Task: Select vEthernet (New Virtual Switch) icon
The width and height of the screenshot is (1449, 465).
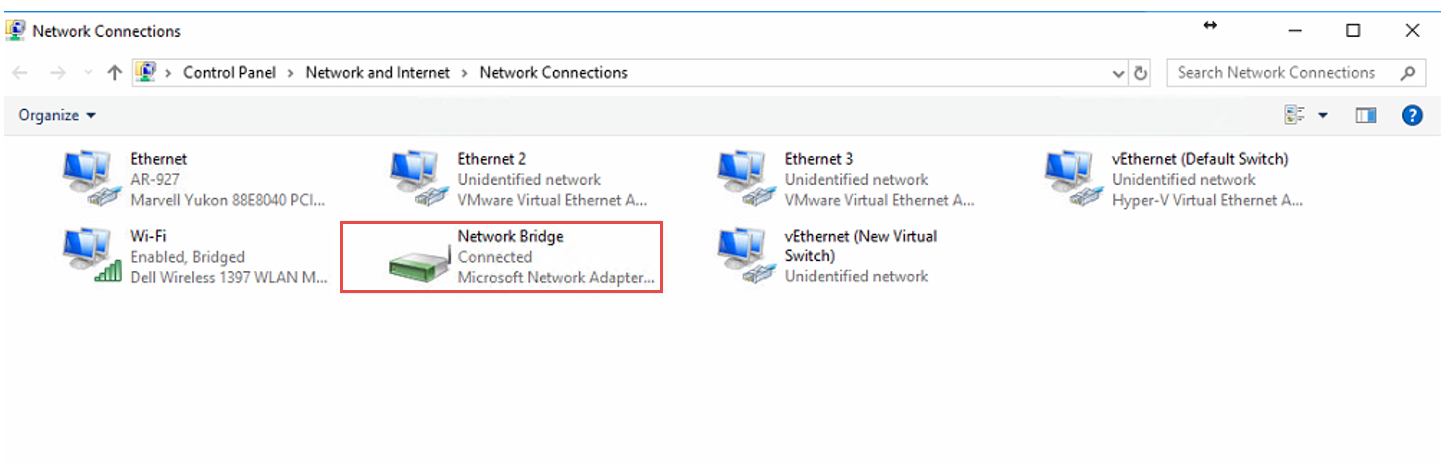Action: coord(743,256)
